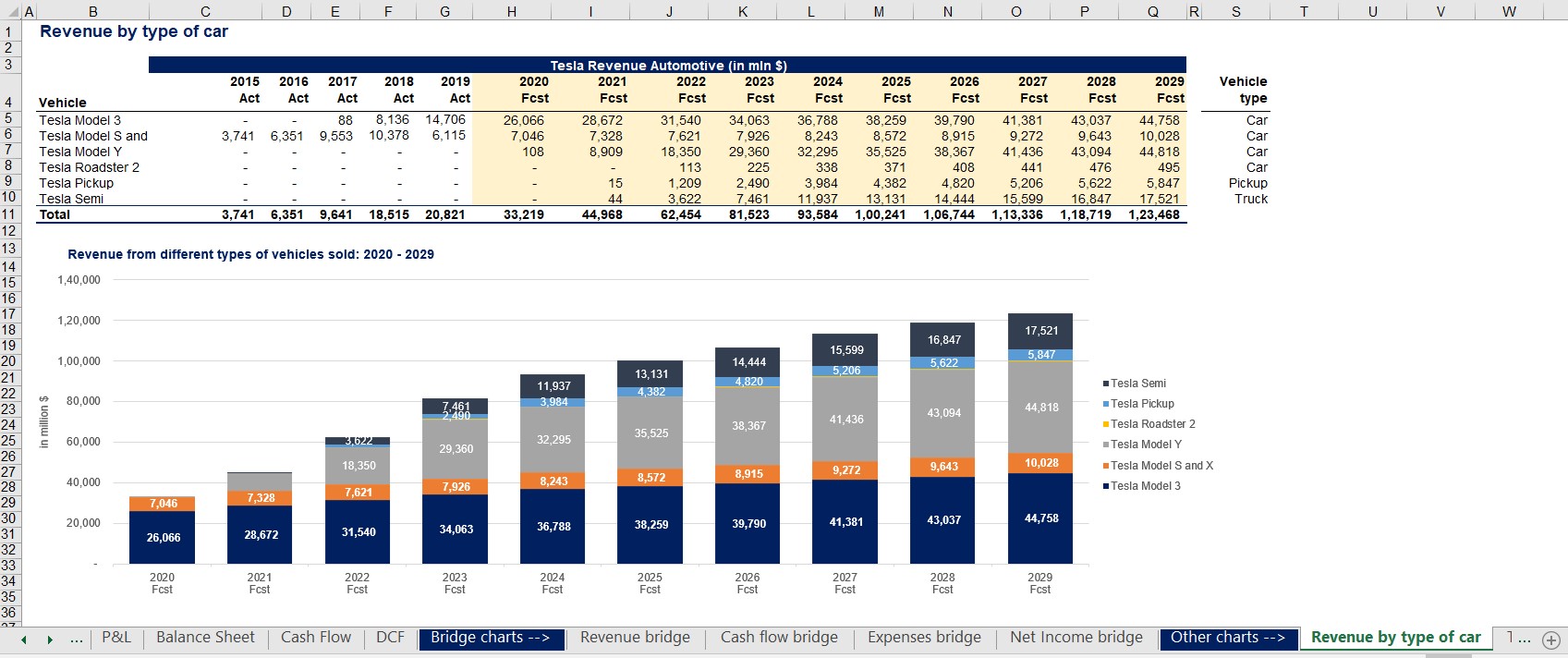
Task: Open the Expenses bridge sheet tab
Action: point(924,638)
